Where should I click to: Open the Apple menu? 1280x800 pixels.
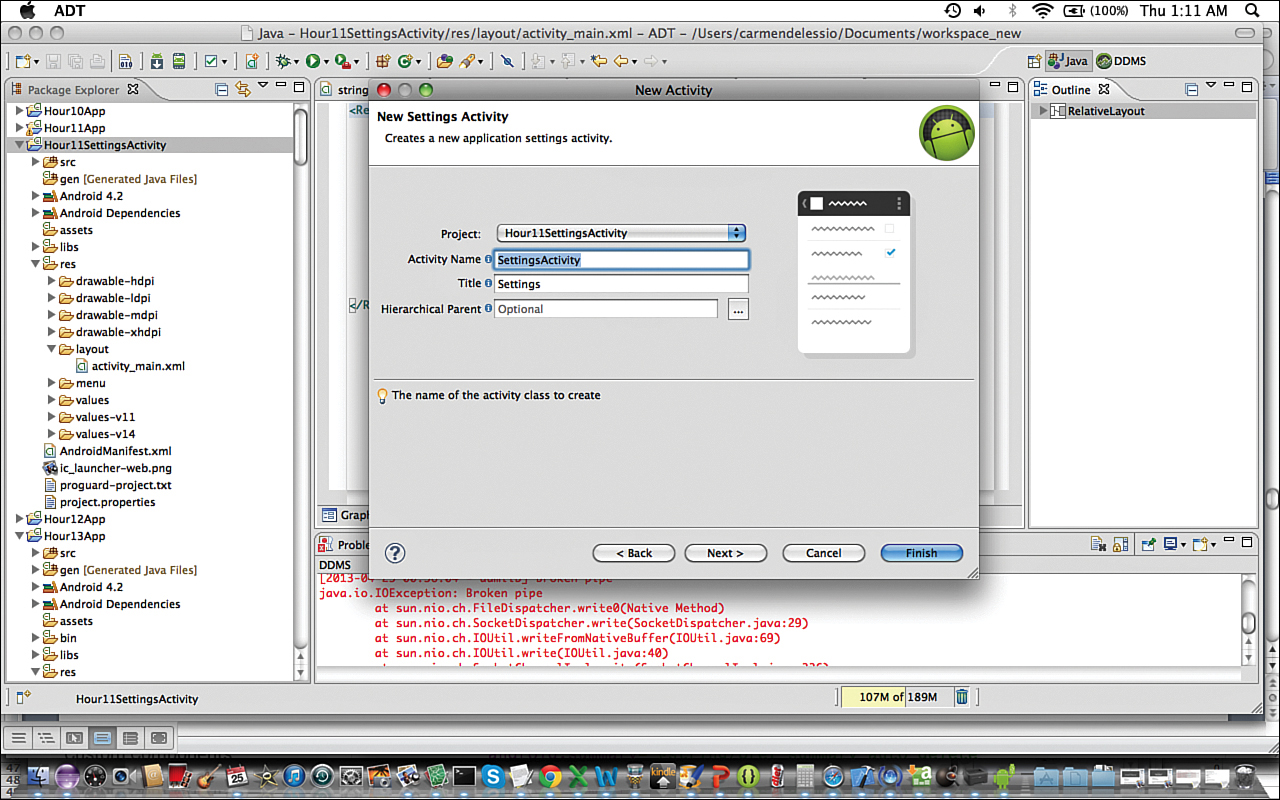pyautogui.click(x=27, y=11)
